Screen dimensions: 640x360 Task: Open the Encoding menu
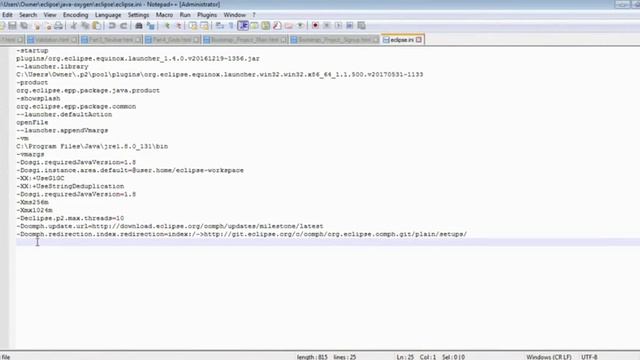coord(76,15)
